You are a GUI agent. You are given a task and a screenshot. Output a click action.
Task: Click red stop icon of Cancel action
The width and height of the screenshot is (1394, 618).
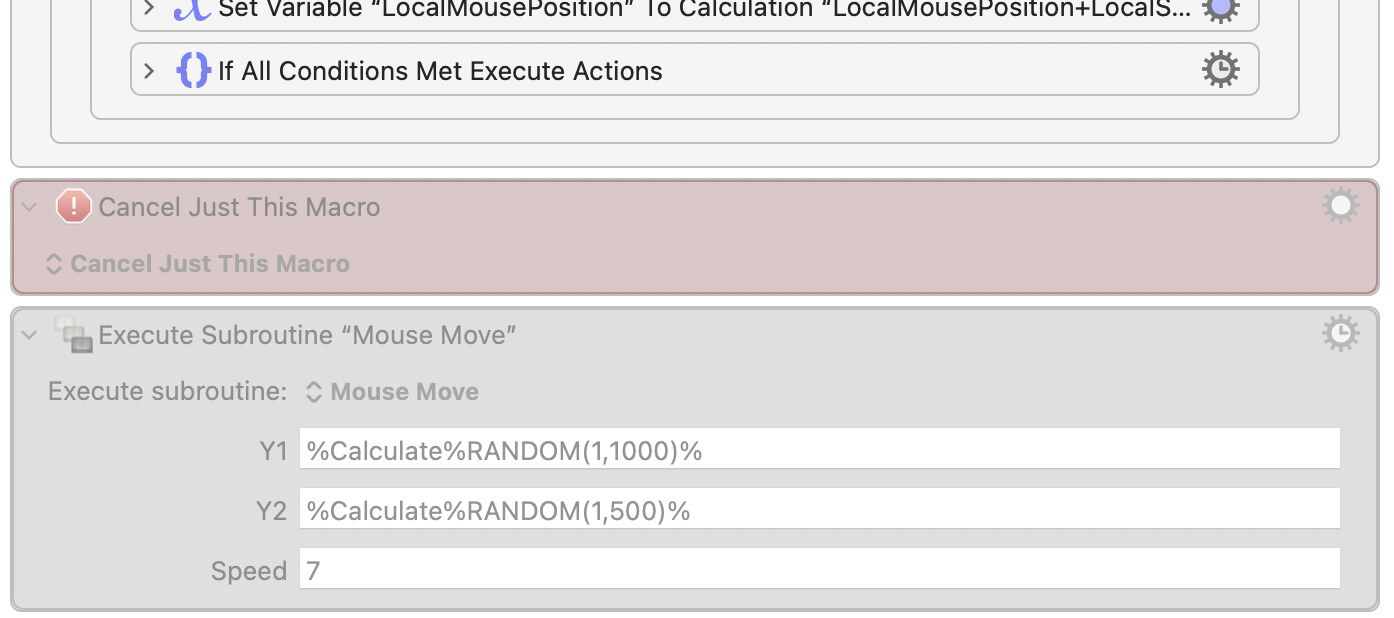[73, 207]
